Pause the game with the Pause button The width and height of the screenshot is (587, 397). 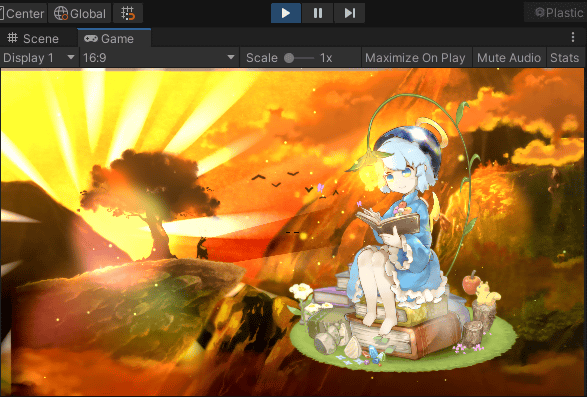coord(317,13)
